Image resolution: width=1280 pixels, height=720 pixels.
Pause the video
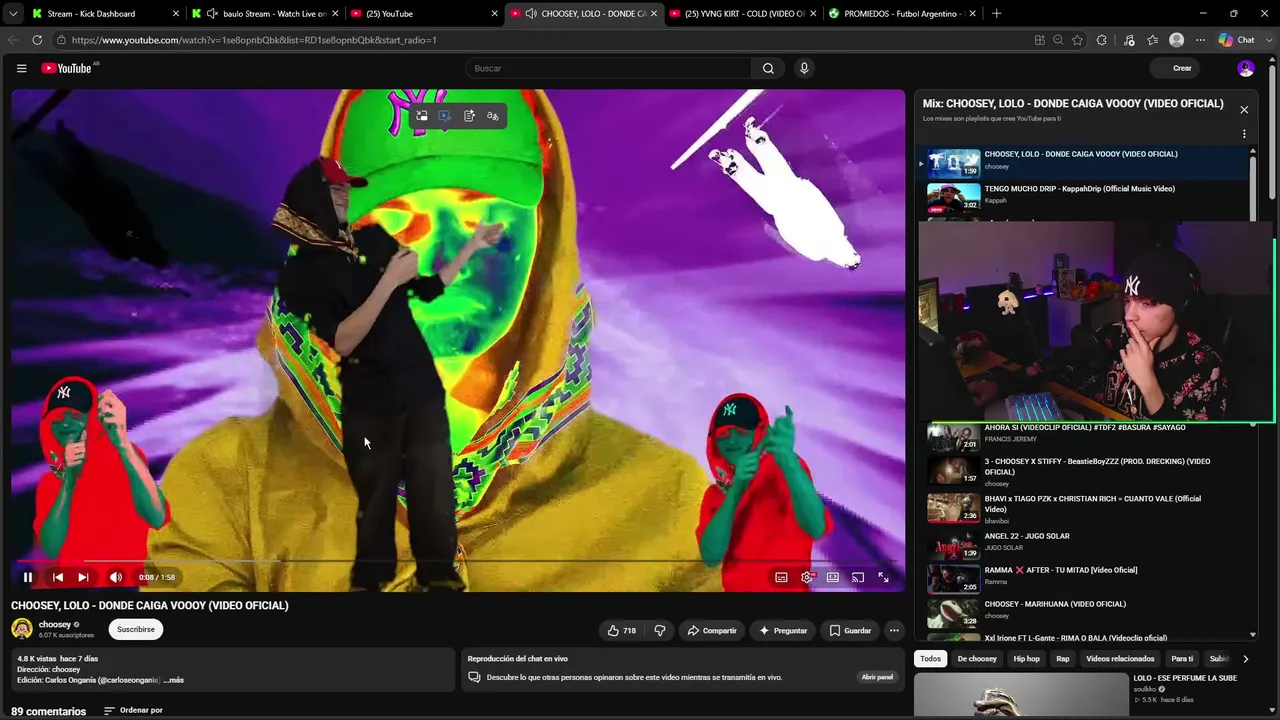point(28,577)
